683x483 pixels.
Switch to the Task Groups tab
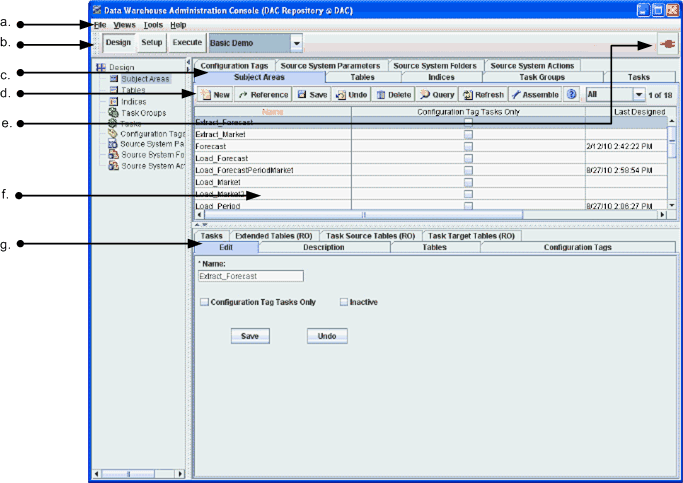(542, 77)
